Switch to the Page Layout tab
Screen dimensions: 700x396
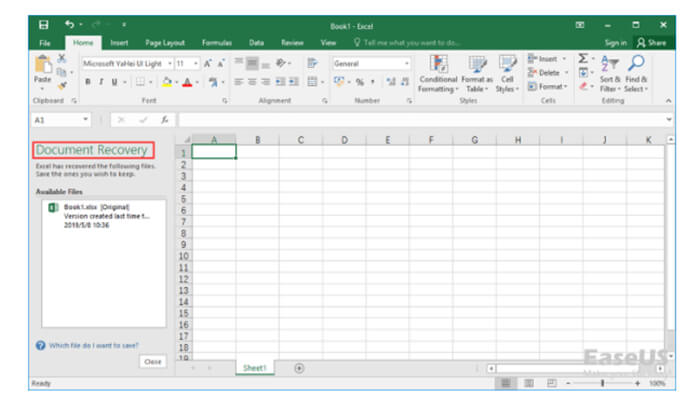pos(165,43)
